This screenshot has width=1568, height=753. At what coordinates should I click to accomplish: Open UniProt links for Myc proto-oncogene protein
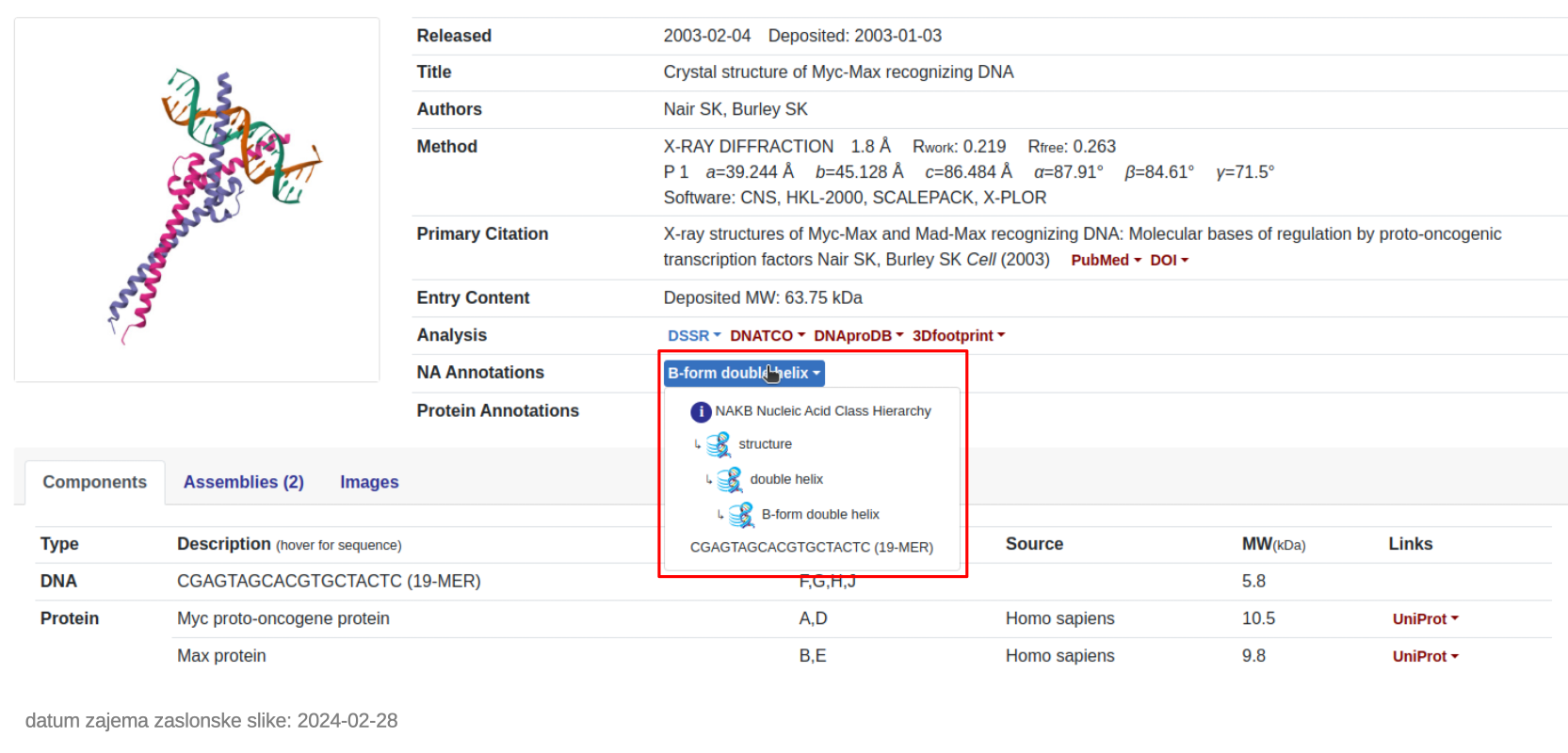click(1425, 619)
